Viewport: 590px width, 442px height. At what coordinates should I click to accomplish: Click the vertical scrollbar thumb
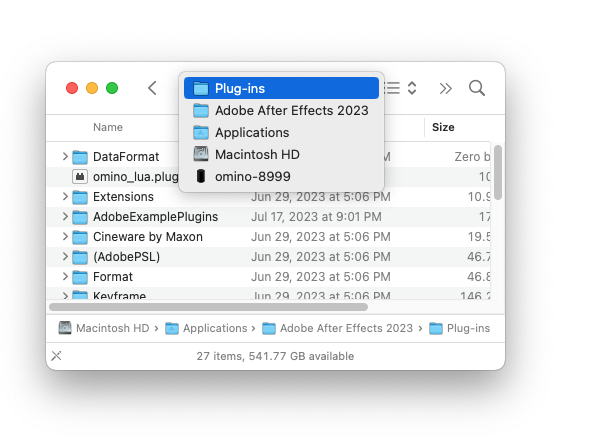498,172
